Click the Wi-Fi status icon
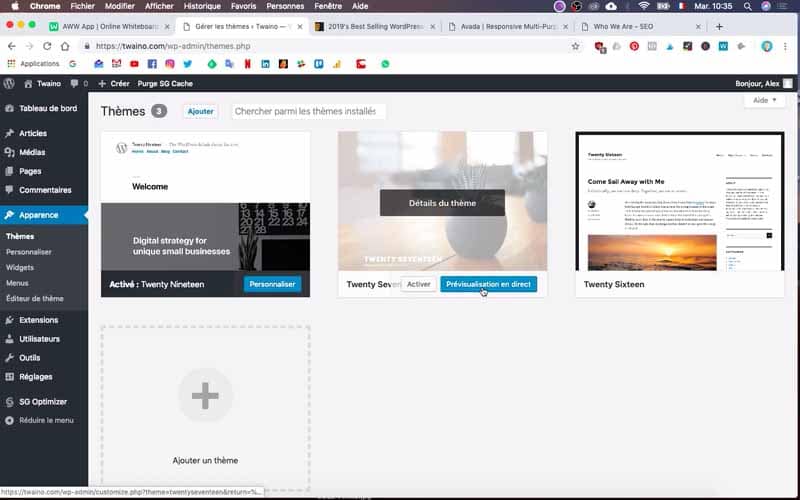800x500 pixels. pos(644,6)
